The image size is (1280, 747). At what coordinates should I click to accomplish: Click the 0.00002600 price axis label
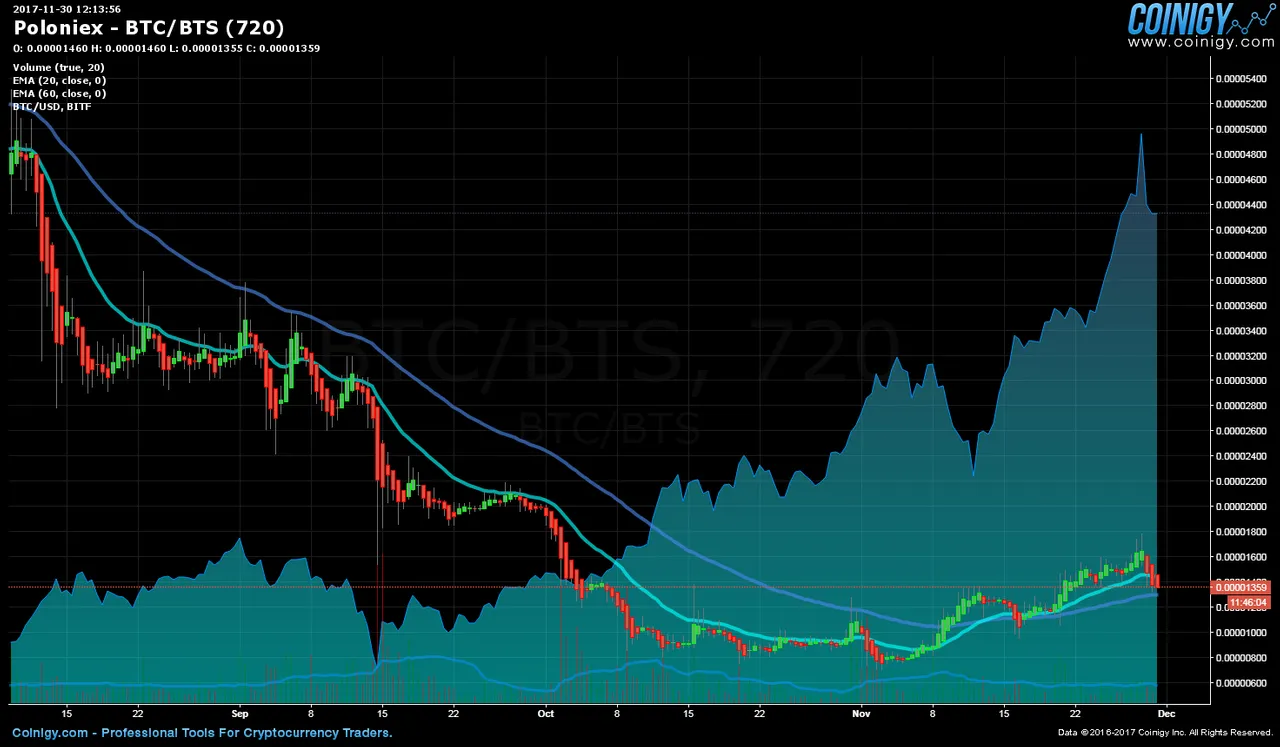pyautogui.click(x=1240, y=431)
